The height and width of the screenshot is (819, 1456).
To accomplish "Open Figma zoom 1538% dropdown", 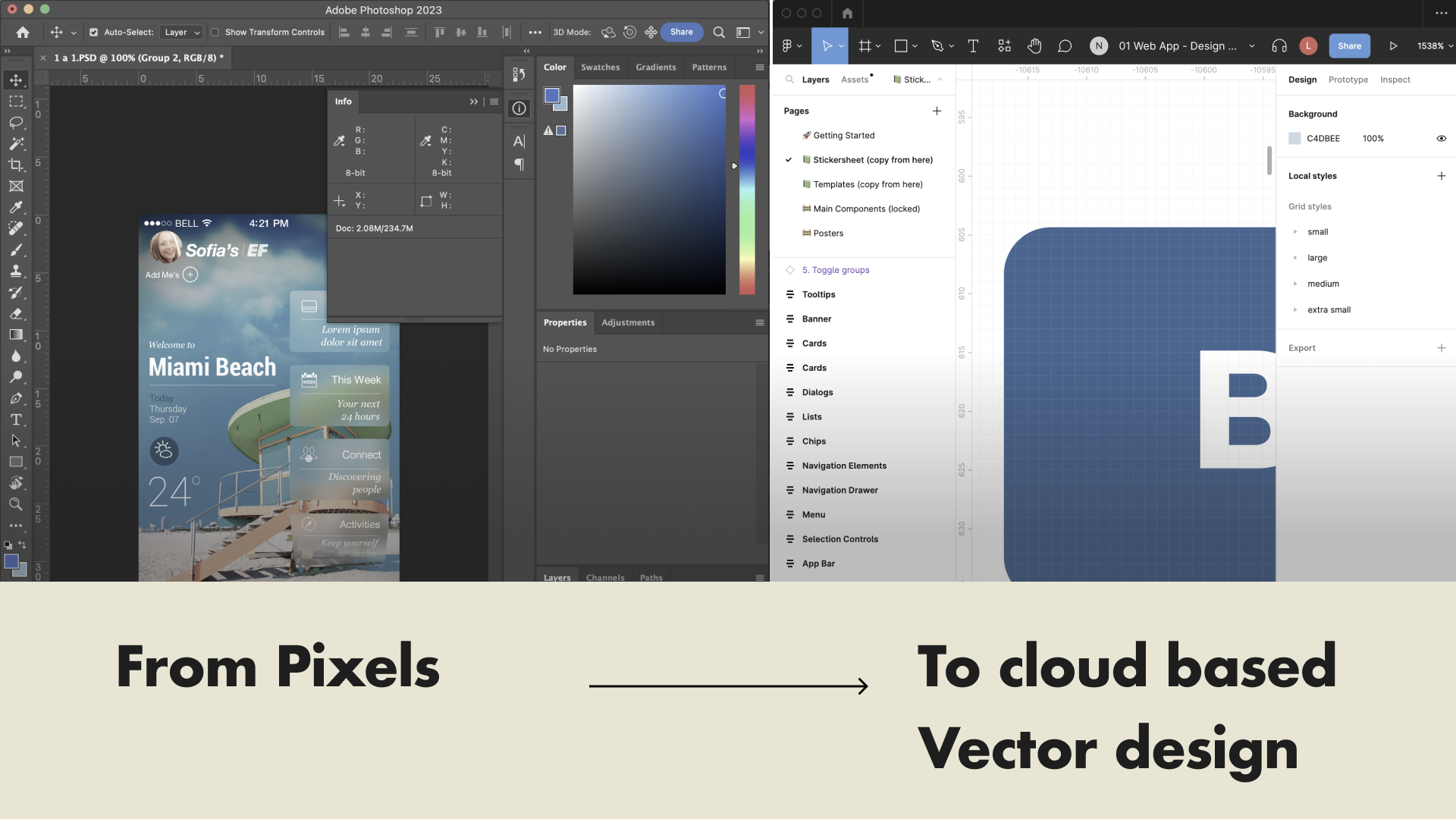I will 1435,45.
